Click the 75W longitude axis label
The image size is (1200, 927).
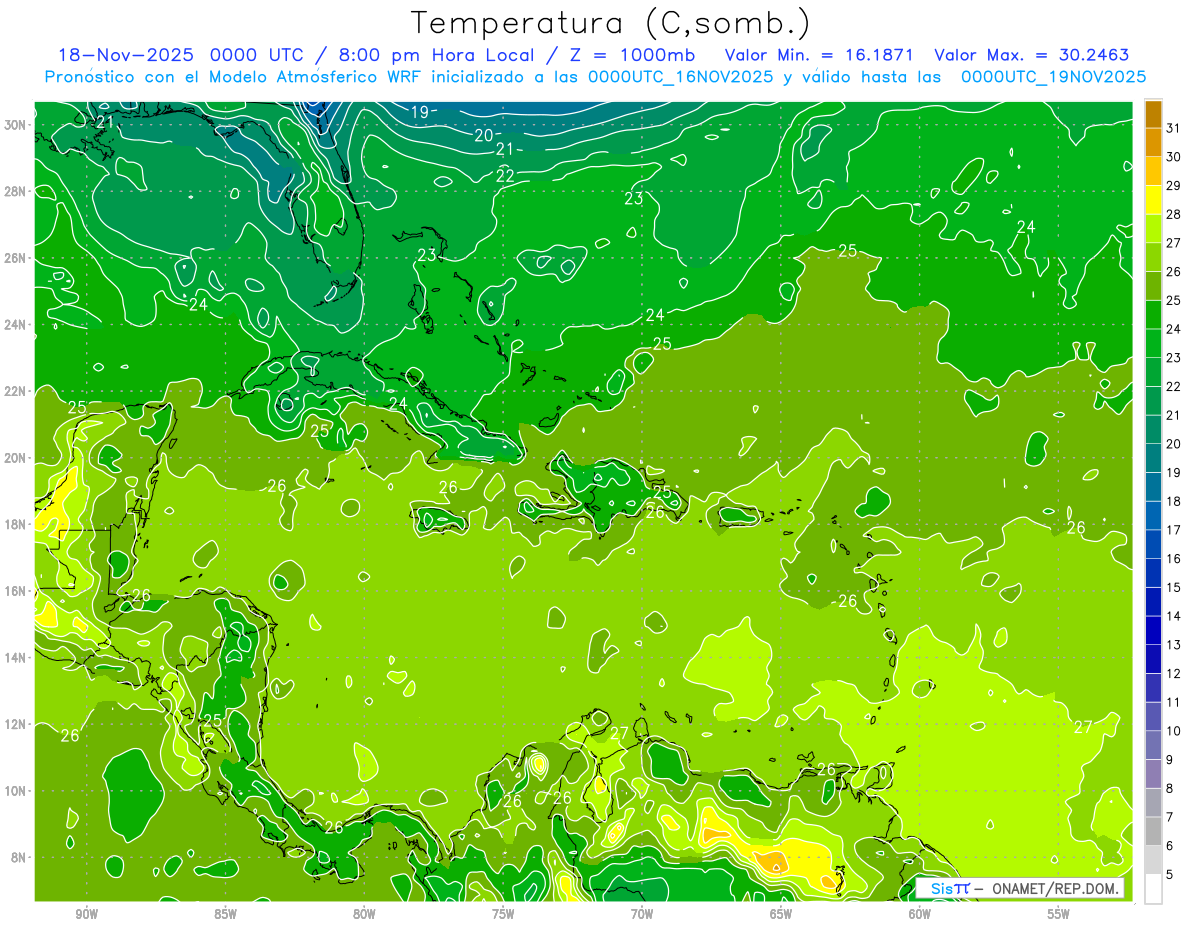click(x=503, y=914)
